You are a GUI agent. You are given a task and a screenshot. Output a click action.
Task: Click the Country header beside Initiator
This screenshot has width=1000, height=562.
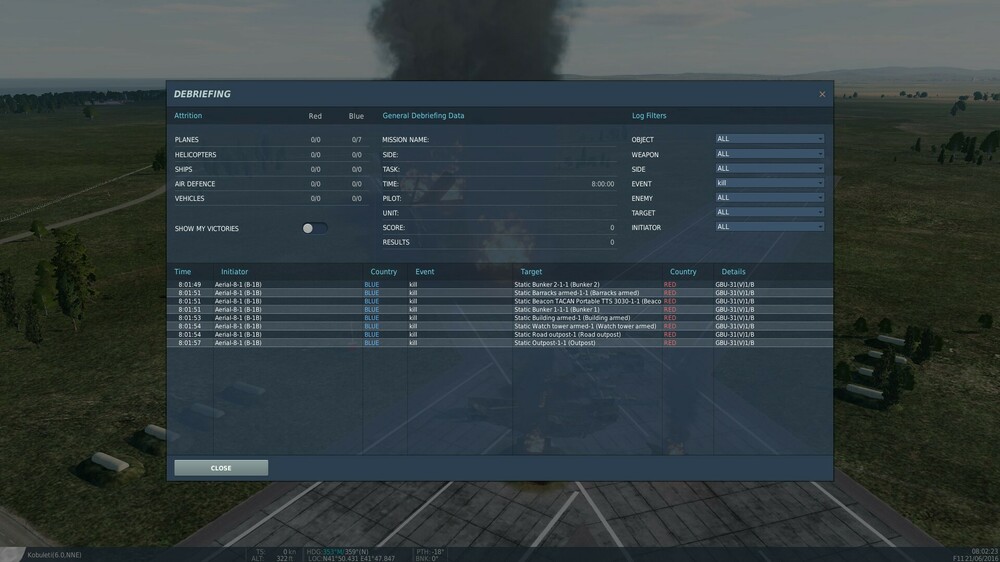(383, 272)
